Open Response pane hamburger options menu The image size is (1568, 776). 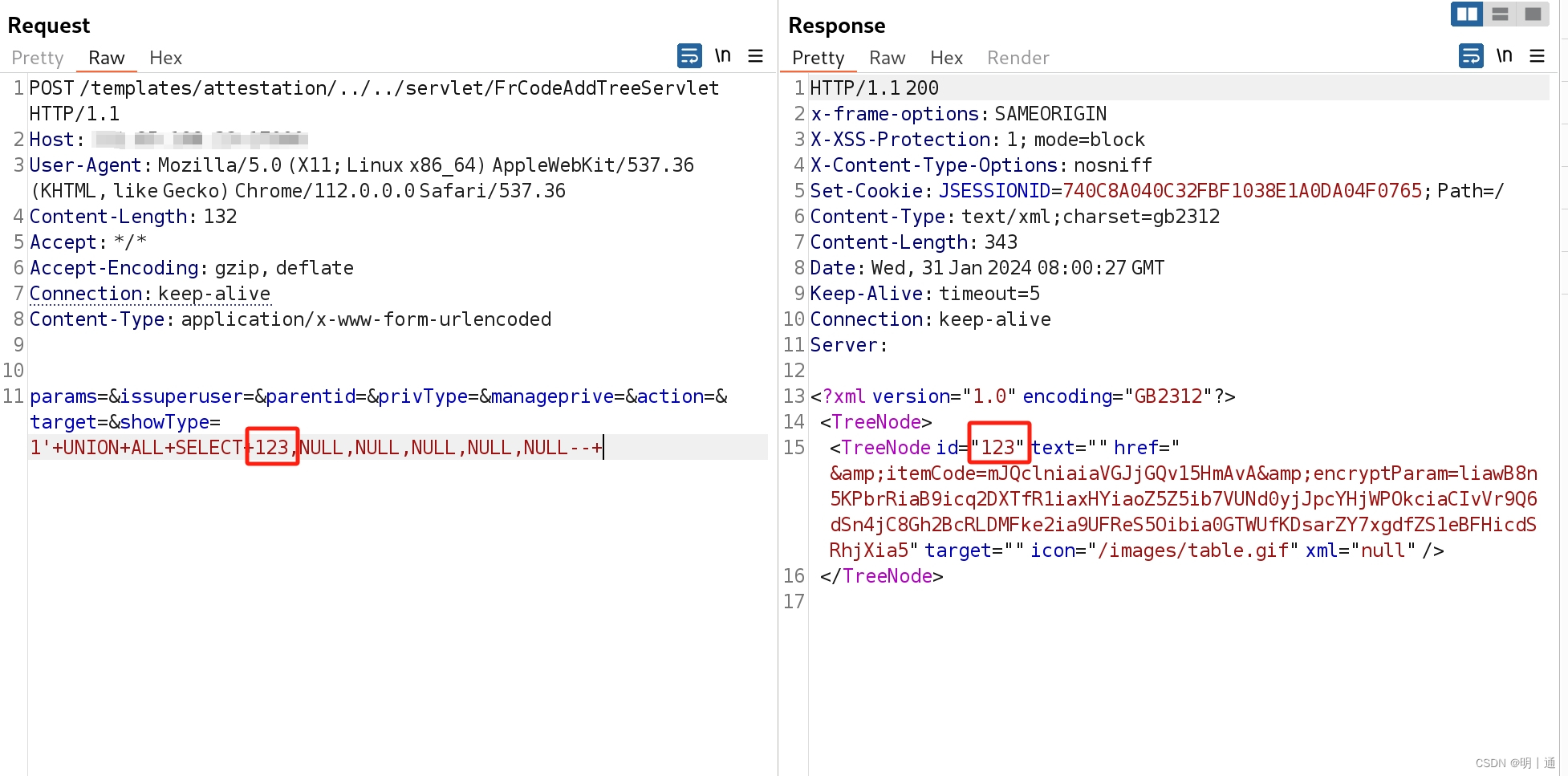(1537, 56)
